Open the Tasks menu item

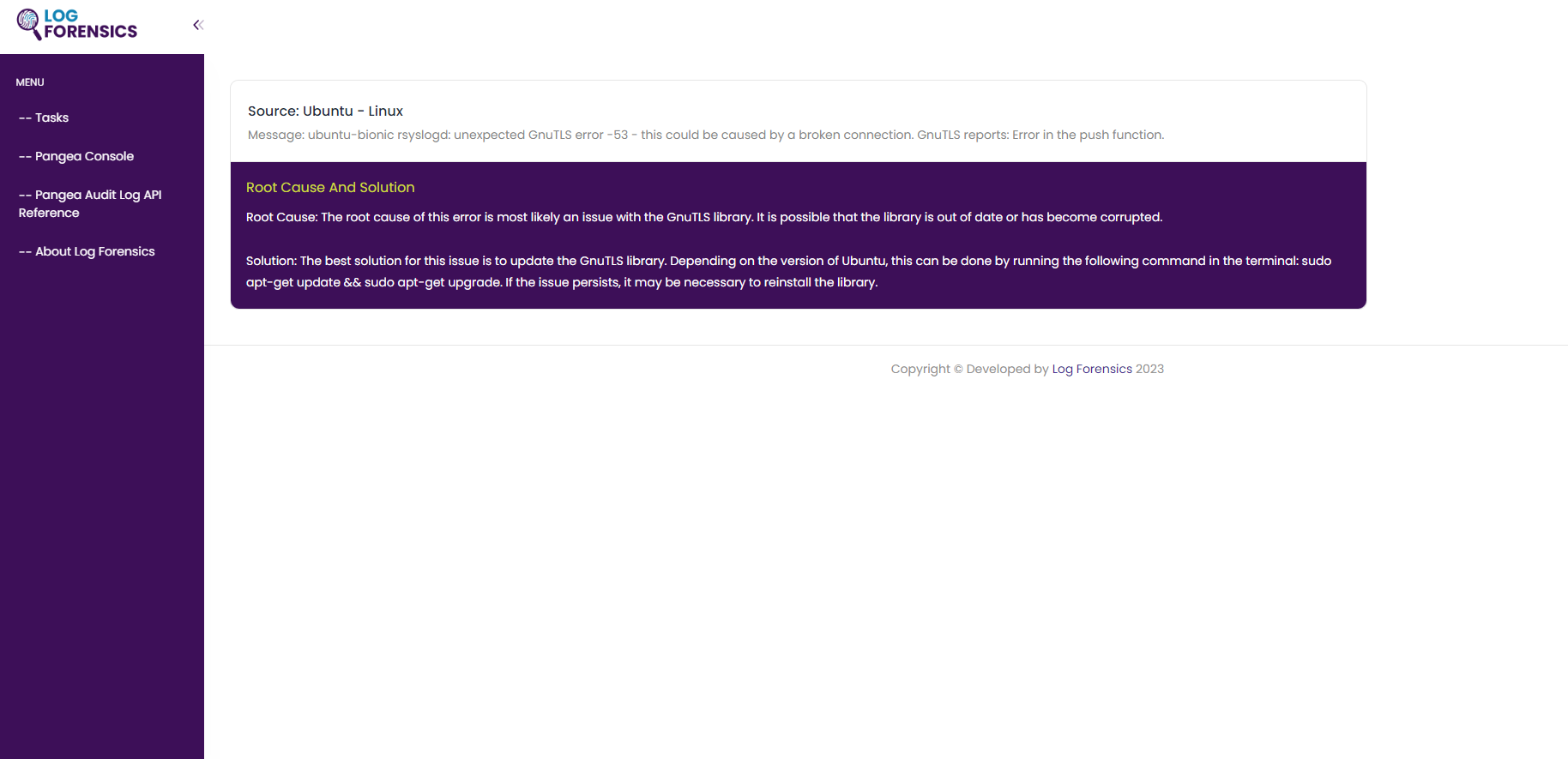coord(44,117)
